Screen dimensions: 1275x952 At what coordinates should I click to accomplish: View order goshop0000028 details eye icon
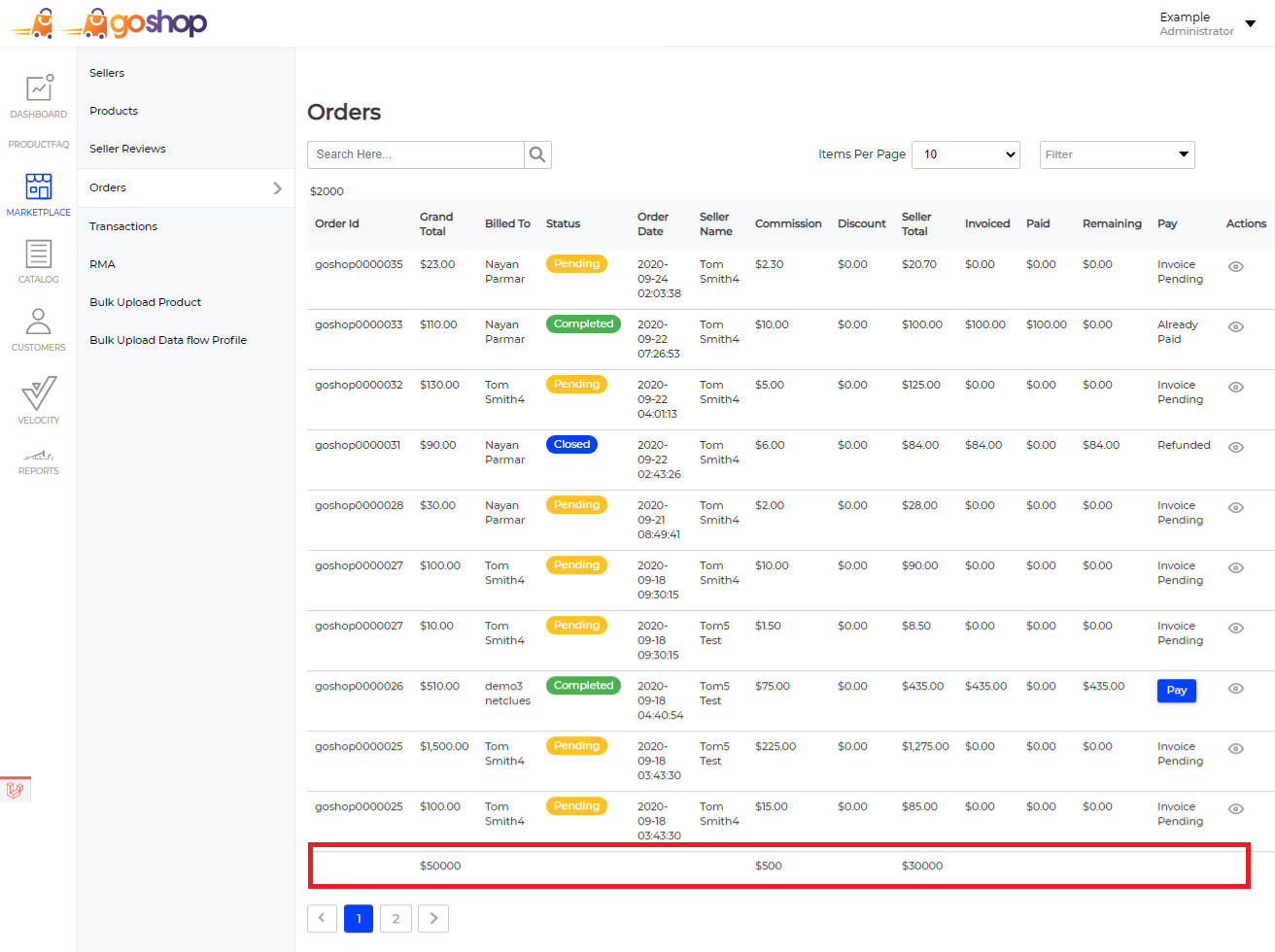pyautogui.click(x=1236, y=507)
